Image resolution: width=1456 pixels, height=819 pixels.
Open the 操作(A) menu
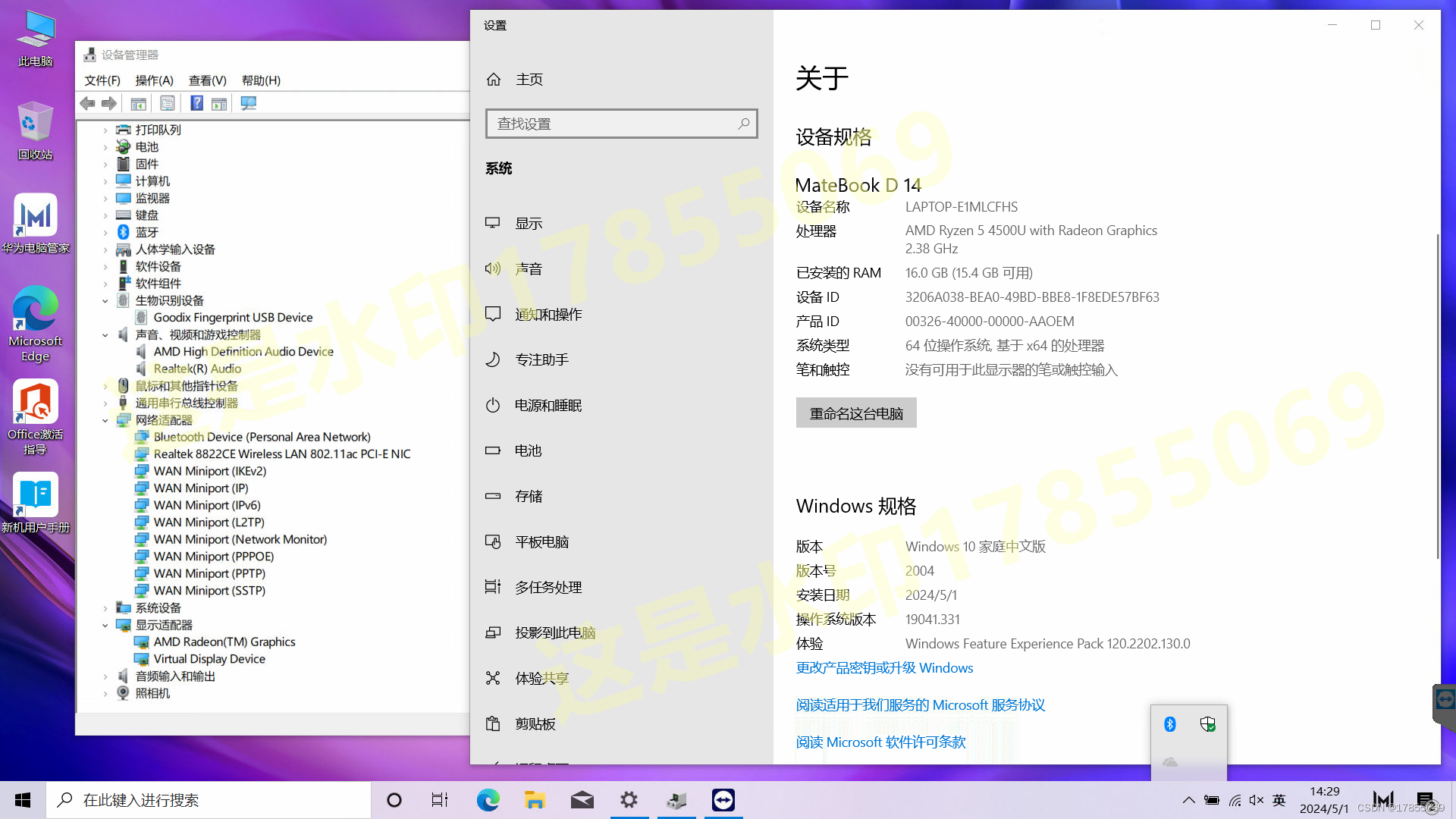154,80
